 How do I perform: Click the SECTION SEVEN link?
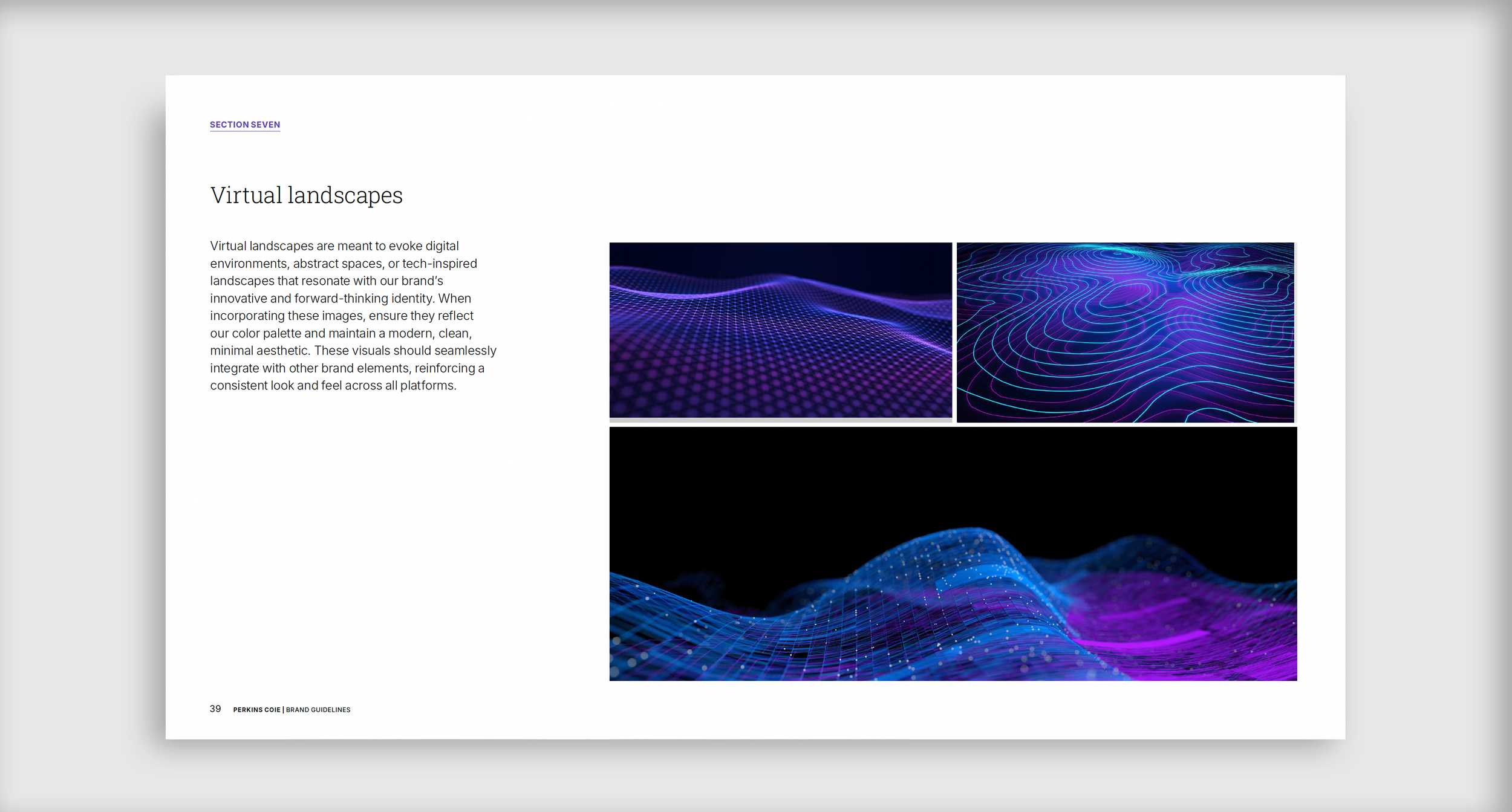(x=245, y=125)
